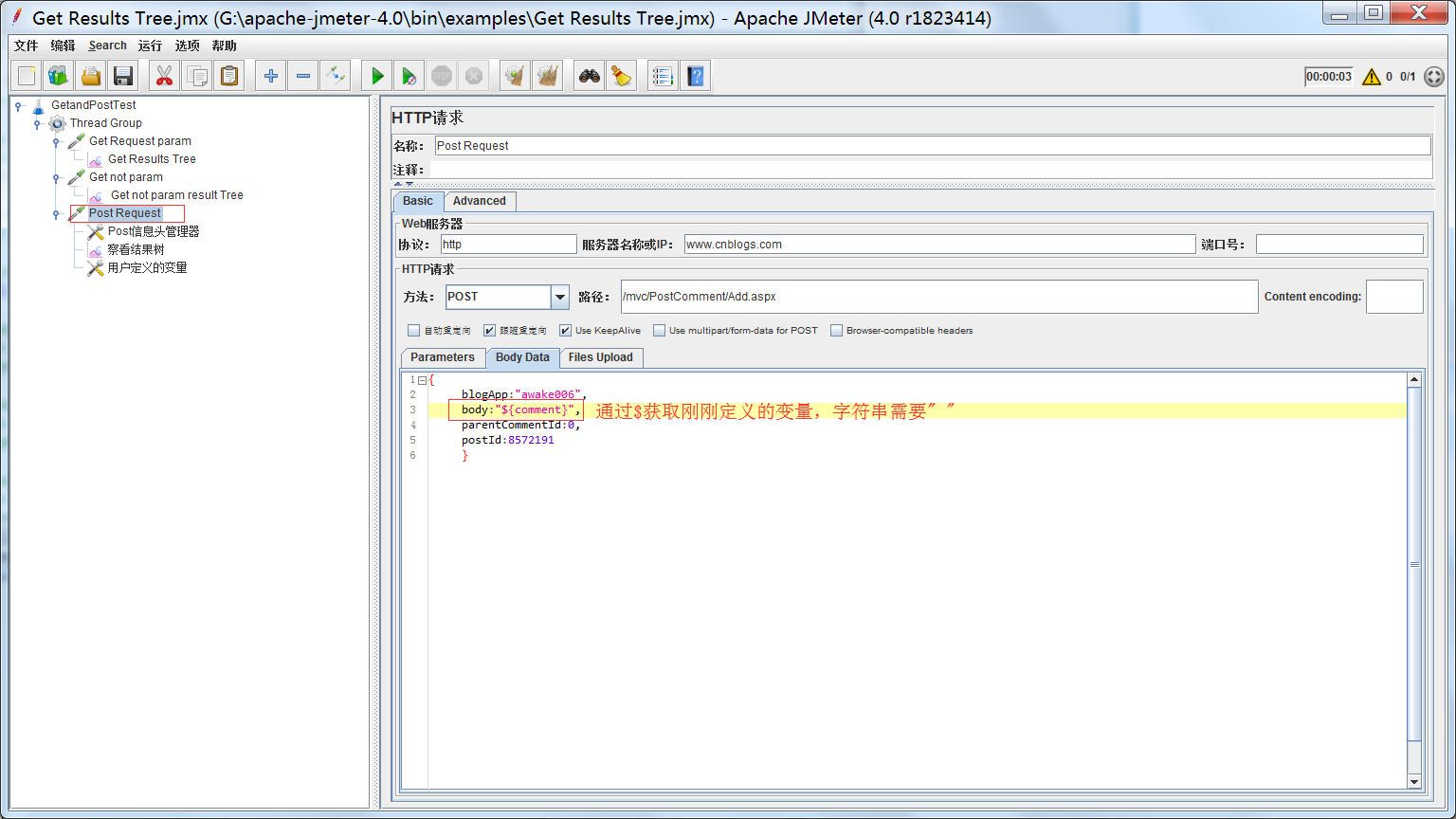
Task: Enable Use multipart/form-data for POST
Action: [x=659, y=331]
